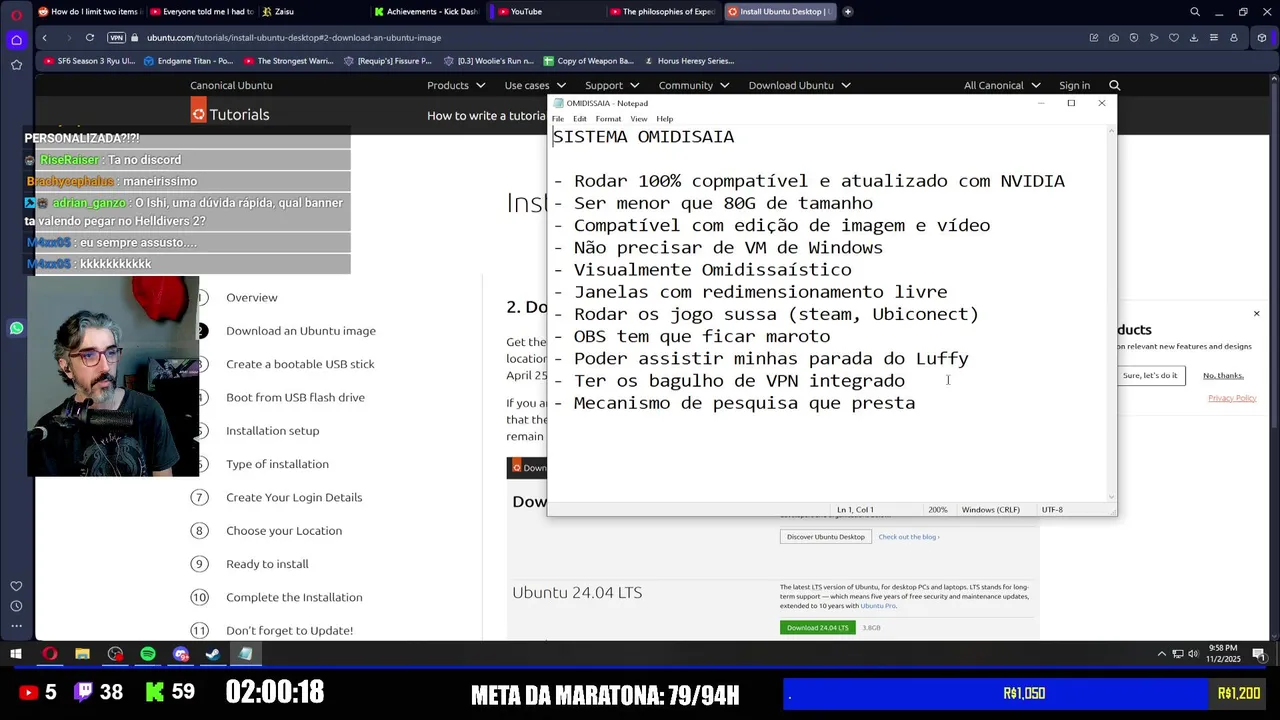1280x720 pixels.
Task: Select 'Don't forget to Update!' step
Action: (x=289, y=631)
